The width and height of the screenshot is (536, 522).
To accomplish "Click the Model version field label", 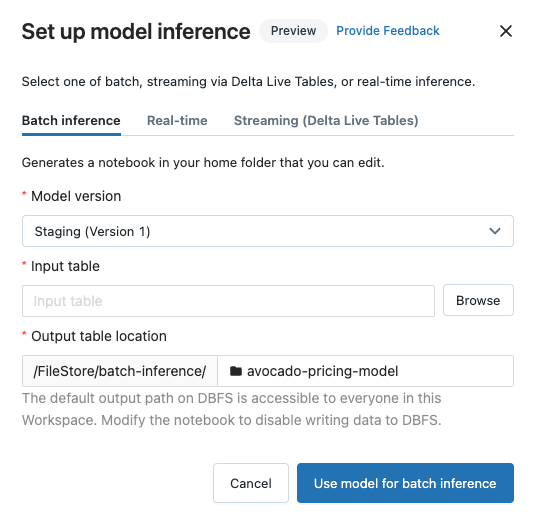I will point(76,196).
